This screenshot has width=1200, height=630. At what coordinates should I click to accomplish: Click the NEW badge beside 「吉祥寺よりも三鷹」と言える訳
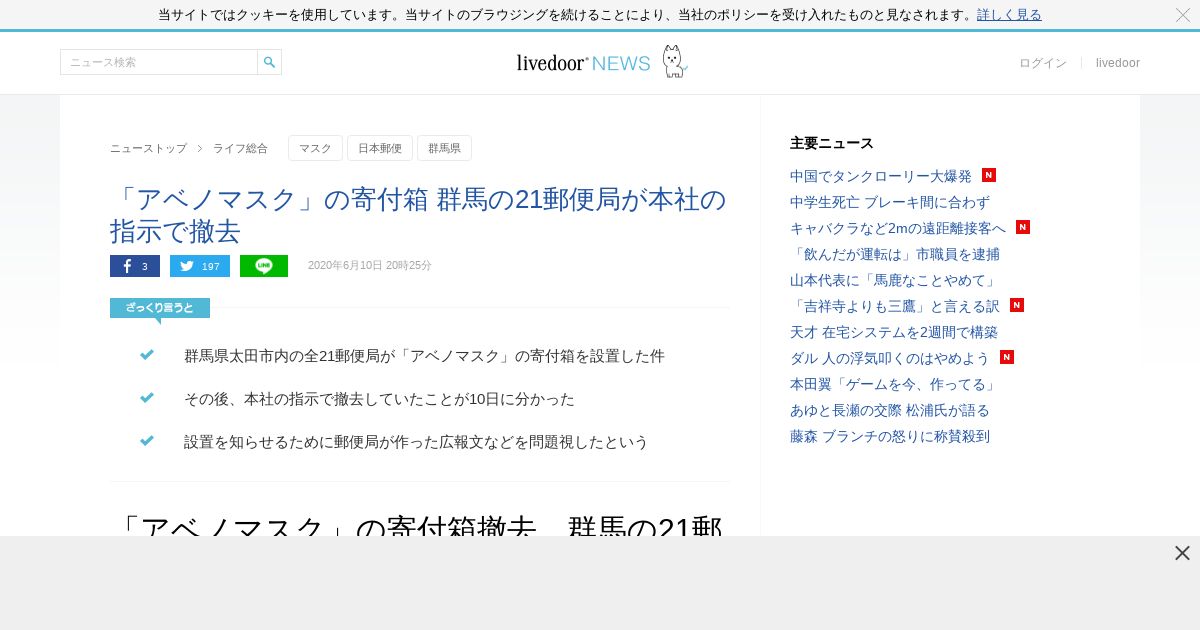[1017, 305]
